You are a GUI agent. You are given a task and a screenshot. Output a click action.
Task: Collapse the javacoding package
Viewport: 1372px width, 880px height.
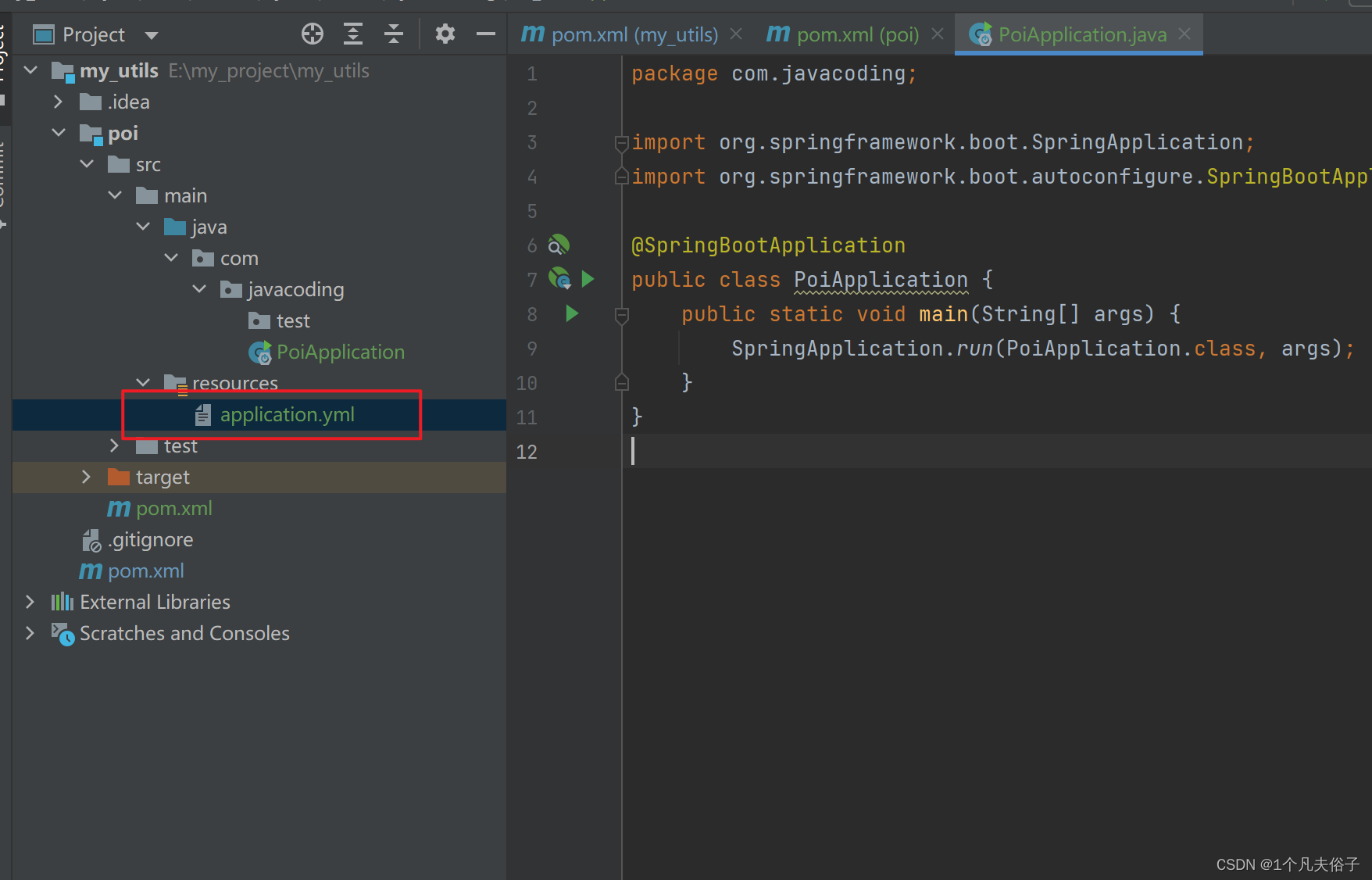coord(199,289)
